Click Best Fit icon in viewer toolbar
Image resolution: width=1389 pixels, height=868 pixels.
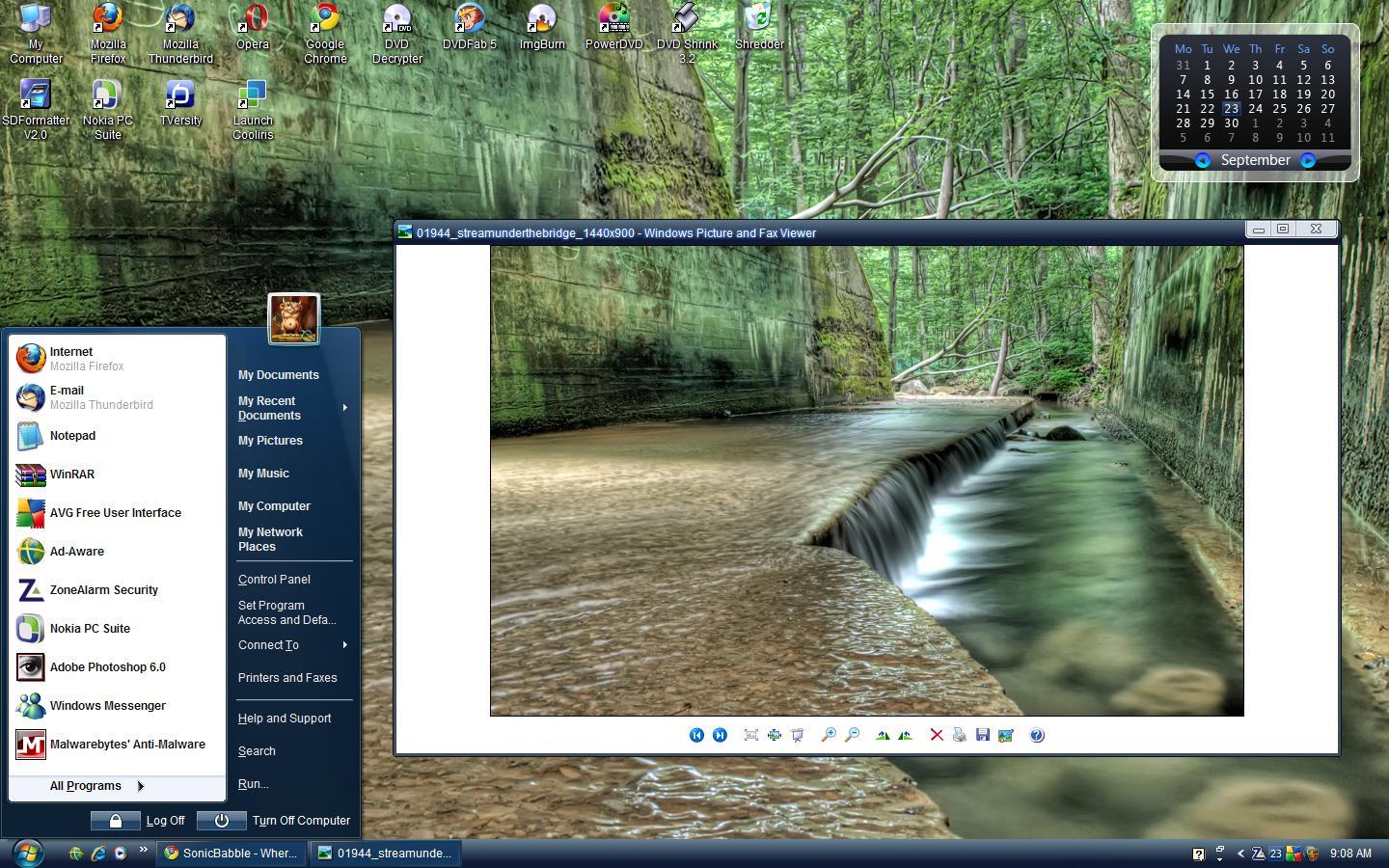click(x=751, y=735)
